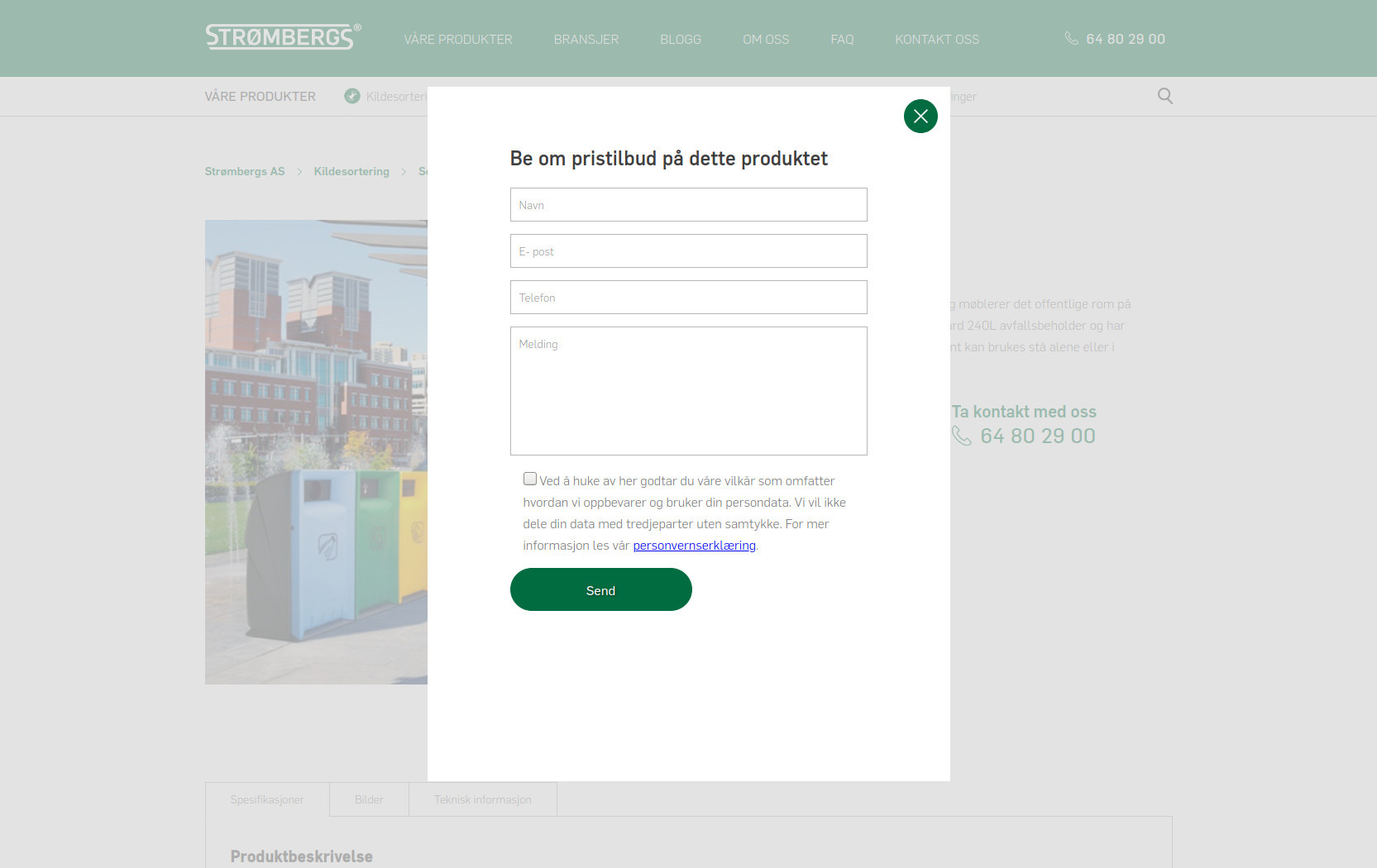Focus the E-post input field
This screenshot has height=868, width=1377.
[689, 250]
